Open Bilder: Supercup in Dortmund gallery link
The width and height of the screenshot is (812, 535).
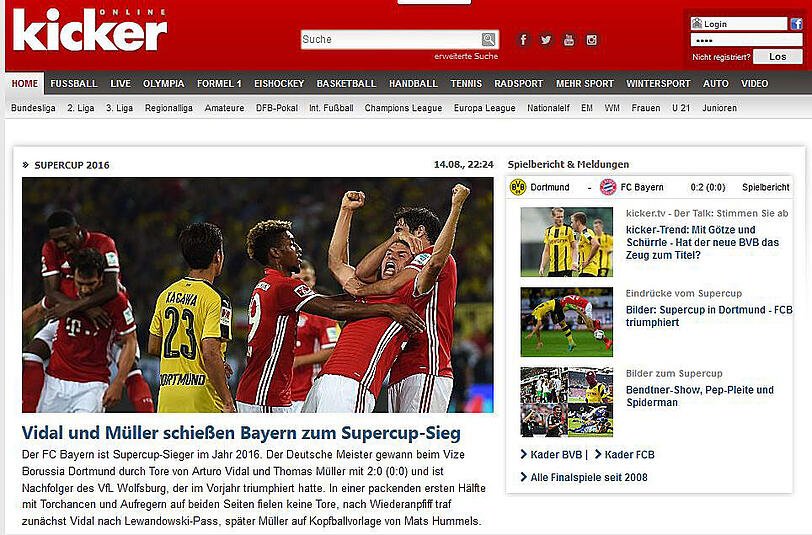709,316
